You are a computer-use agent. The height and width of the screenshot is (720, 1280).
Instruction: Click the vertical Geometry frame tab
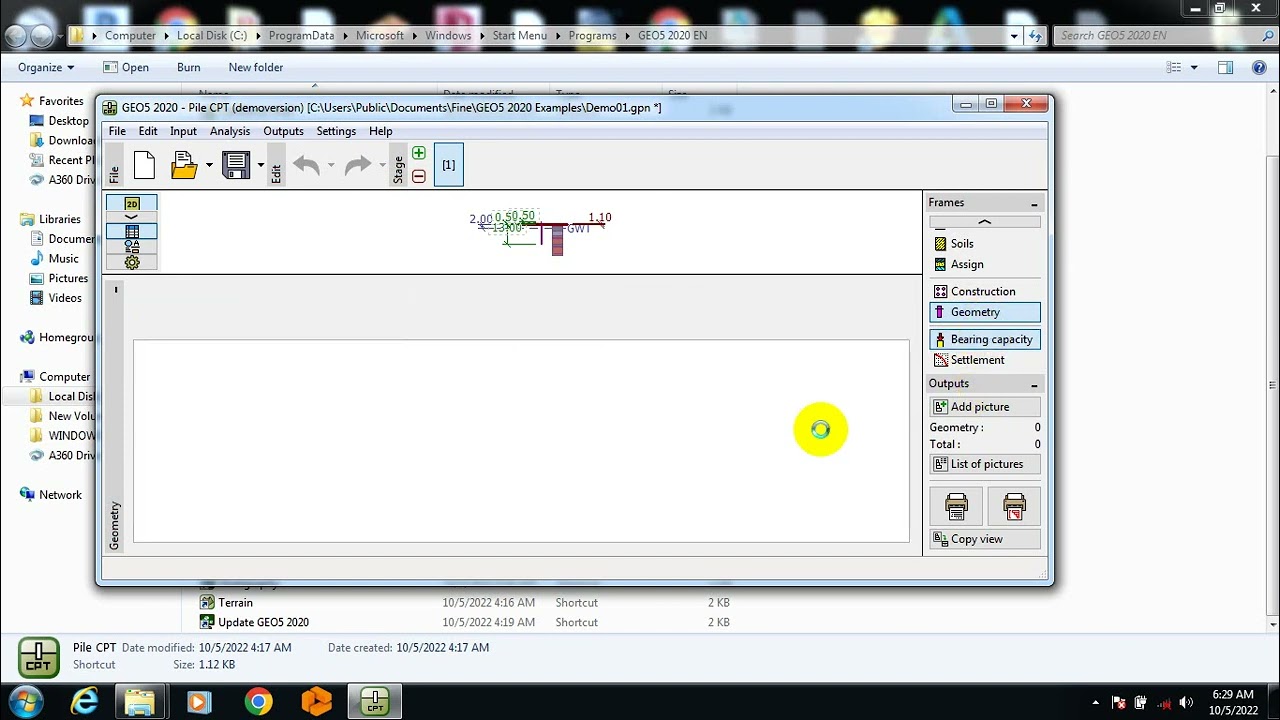[x=114, y=525]
